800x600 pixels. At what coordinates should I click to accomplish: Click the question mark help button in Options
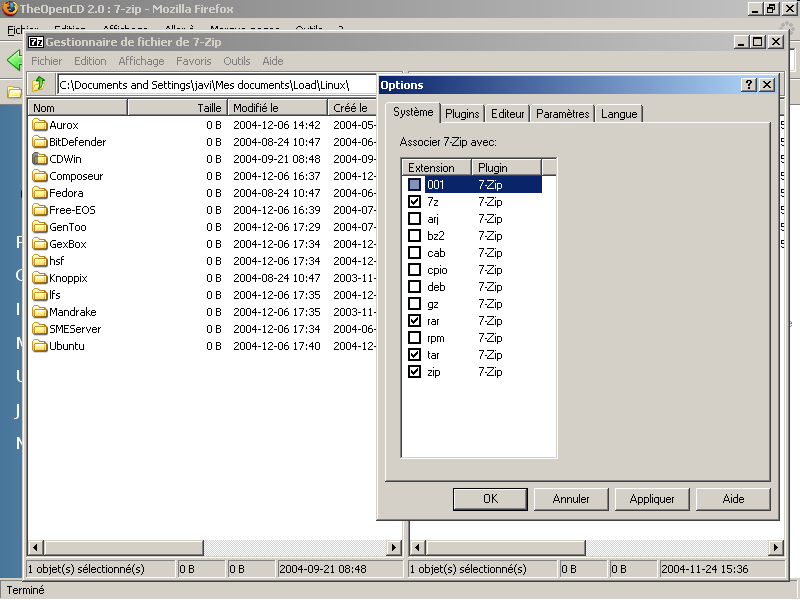tap(748, 85)
